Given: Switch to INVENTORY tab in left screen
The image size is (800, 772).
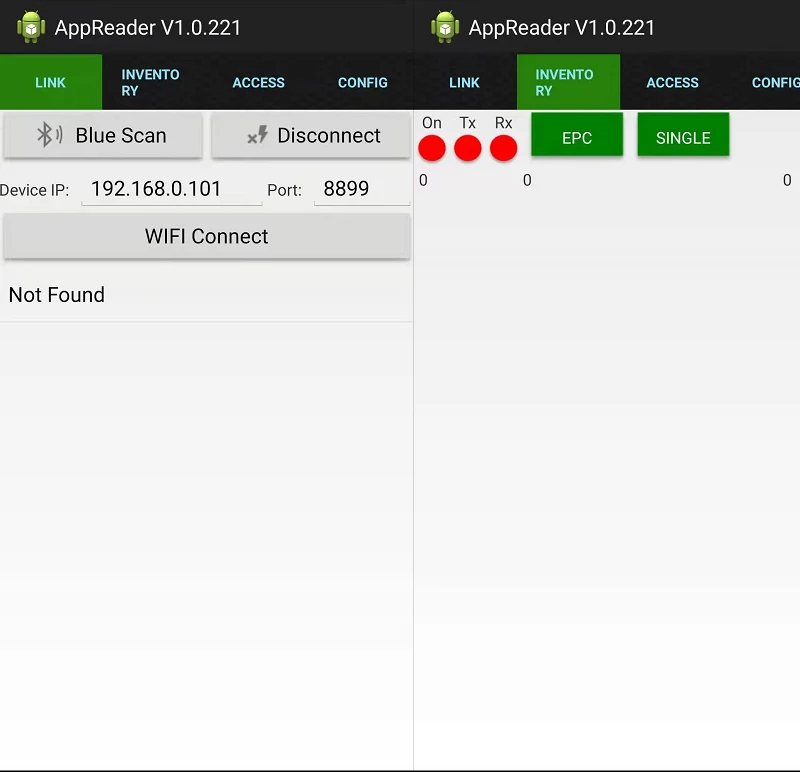Looking at the screenshot, I should tap(154, 82).
